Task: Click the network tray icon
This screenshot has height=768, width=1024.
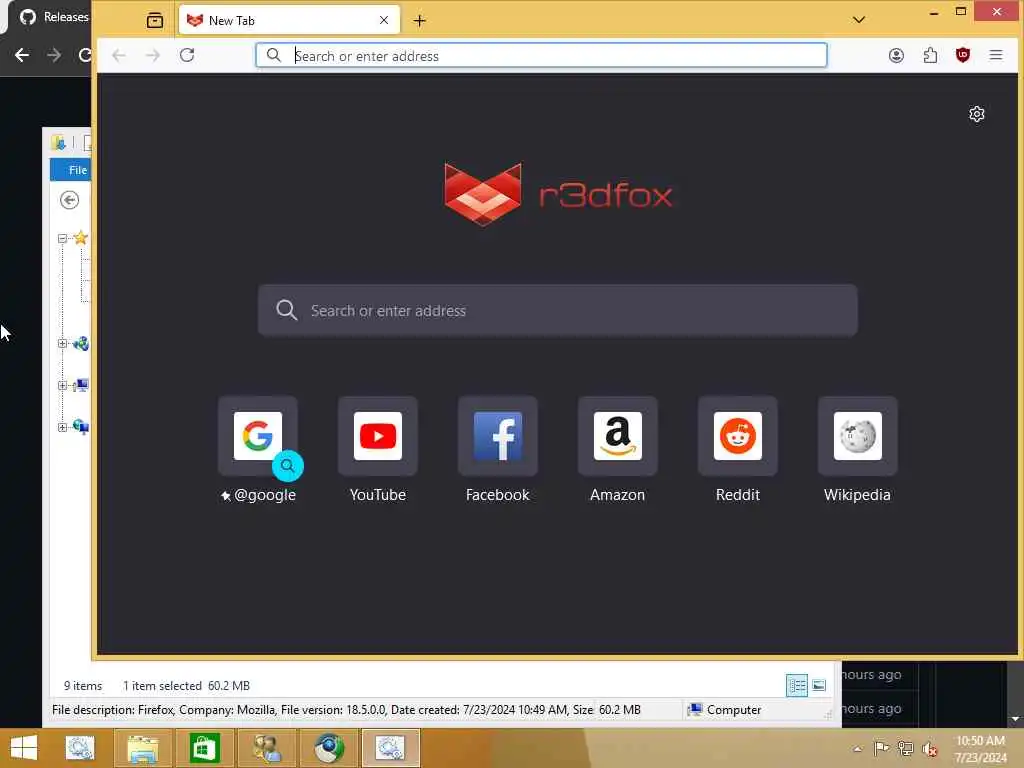Action: coord(905,748)
